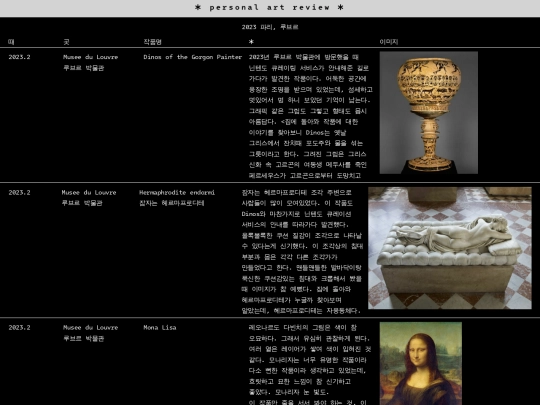Screen dimensions: 540x405
Task: Click '루브르 박물관' under the Dinos row location
Action: (83, 68)
